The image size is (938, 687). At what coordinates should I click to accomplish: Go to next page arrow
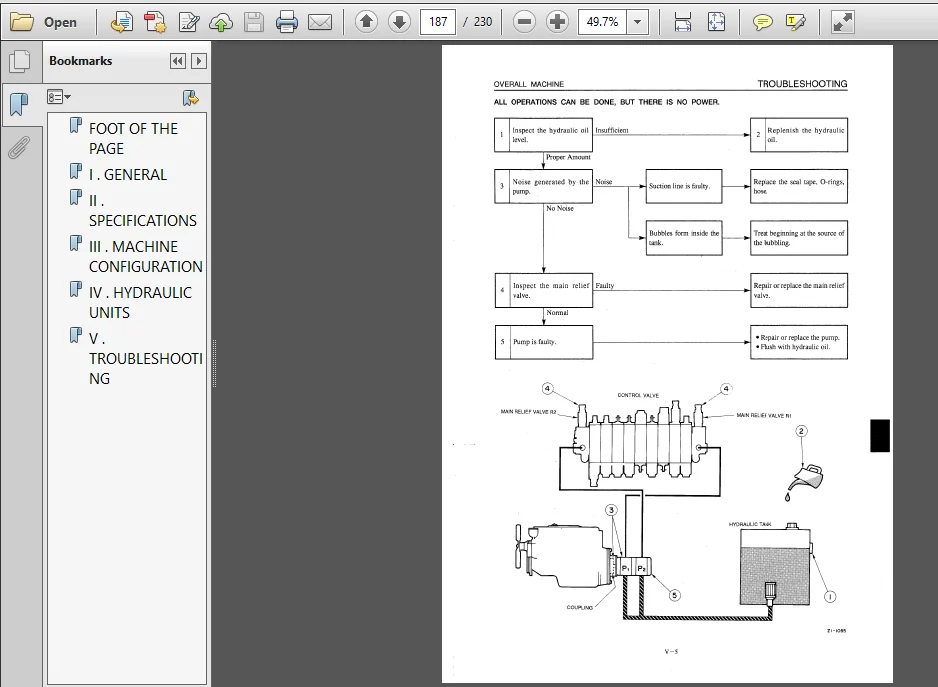coord(399,22)
